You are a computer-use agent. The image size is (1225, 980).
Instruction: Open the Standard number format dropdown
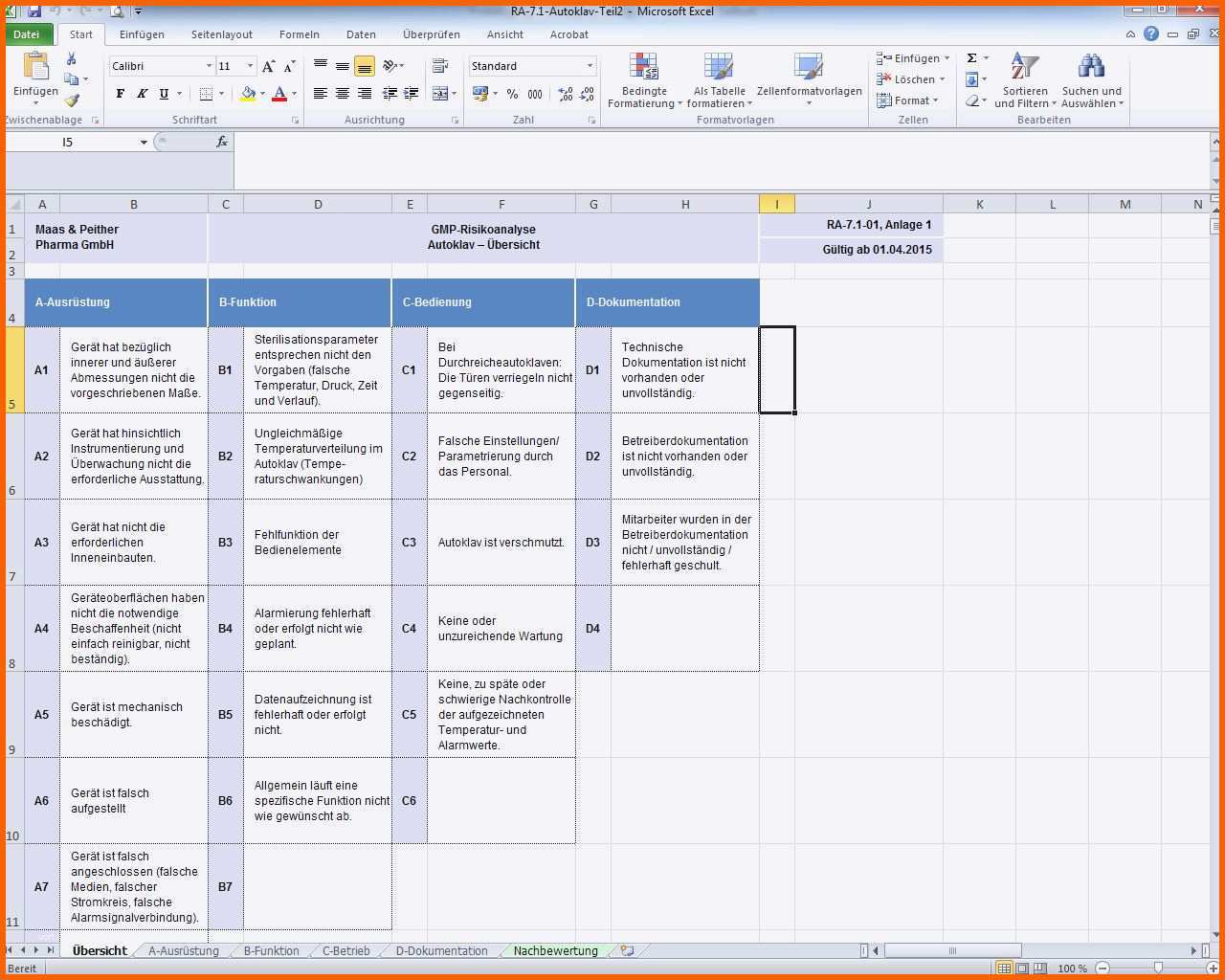pos(590,66)
